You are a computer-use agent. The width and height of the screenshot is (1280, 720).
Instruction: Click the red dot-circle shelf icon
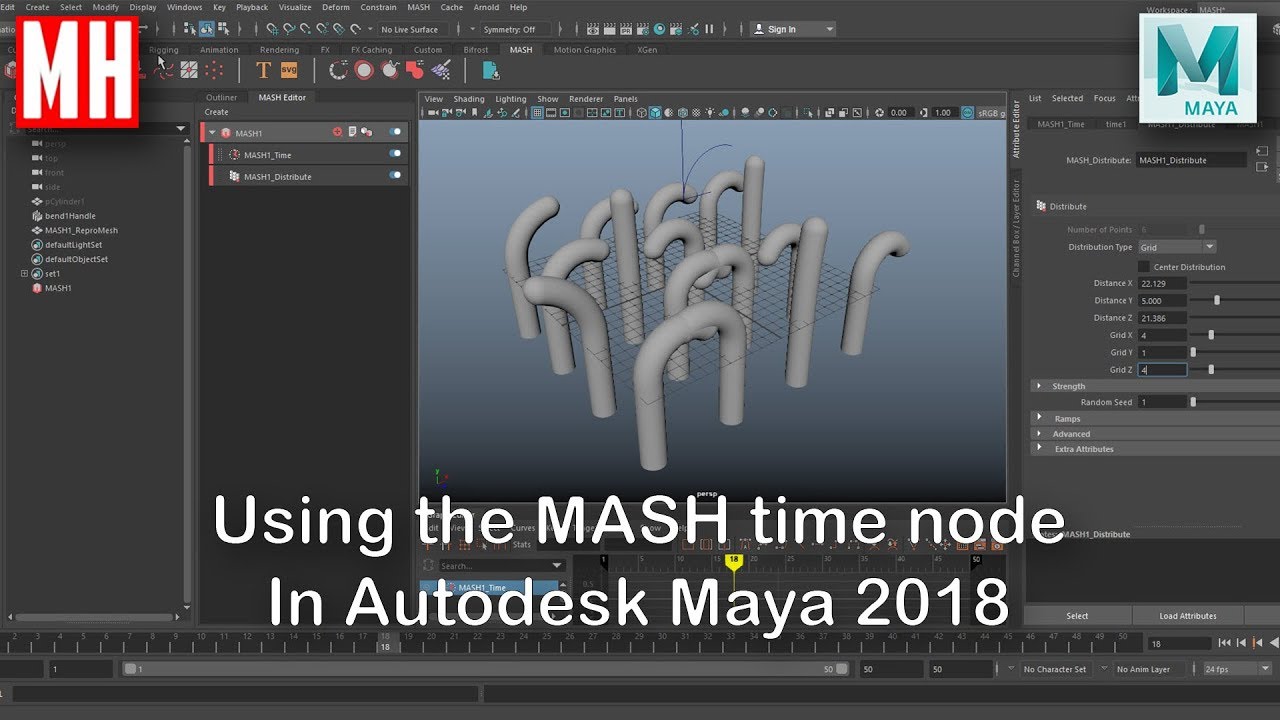pyautogui.click(x=214, y=70)
